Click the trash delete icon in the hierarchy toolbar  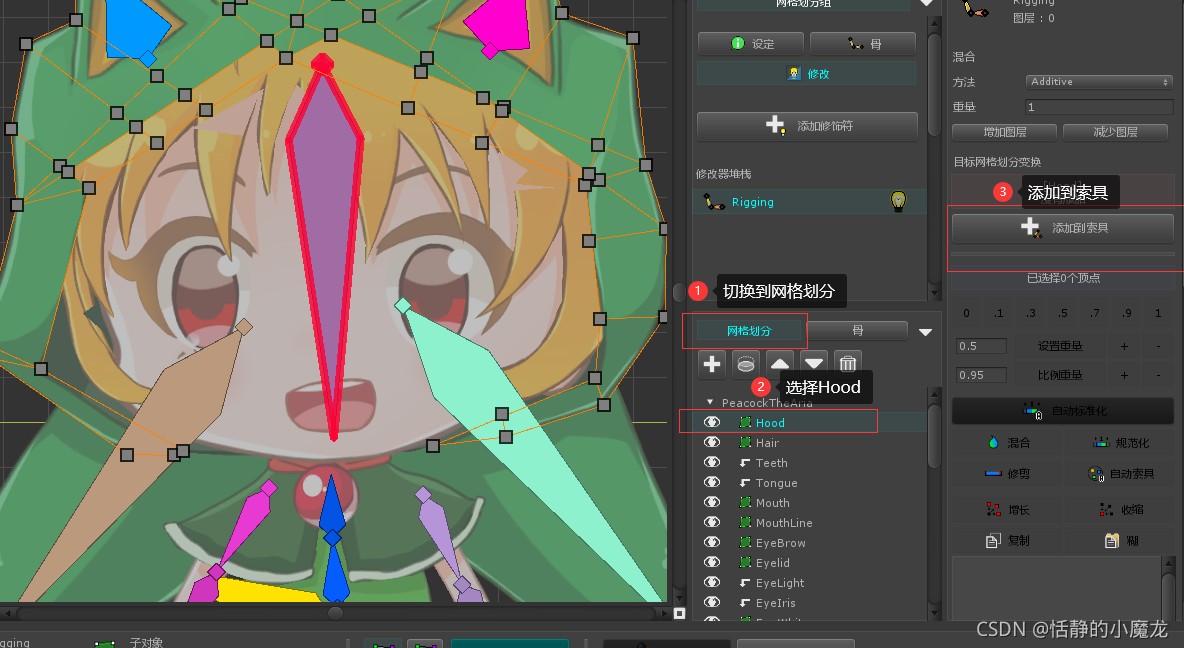[x=848, y=364]
